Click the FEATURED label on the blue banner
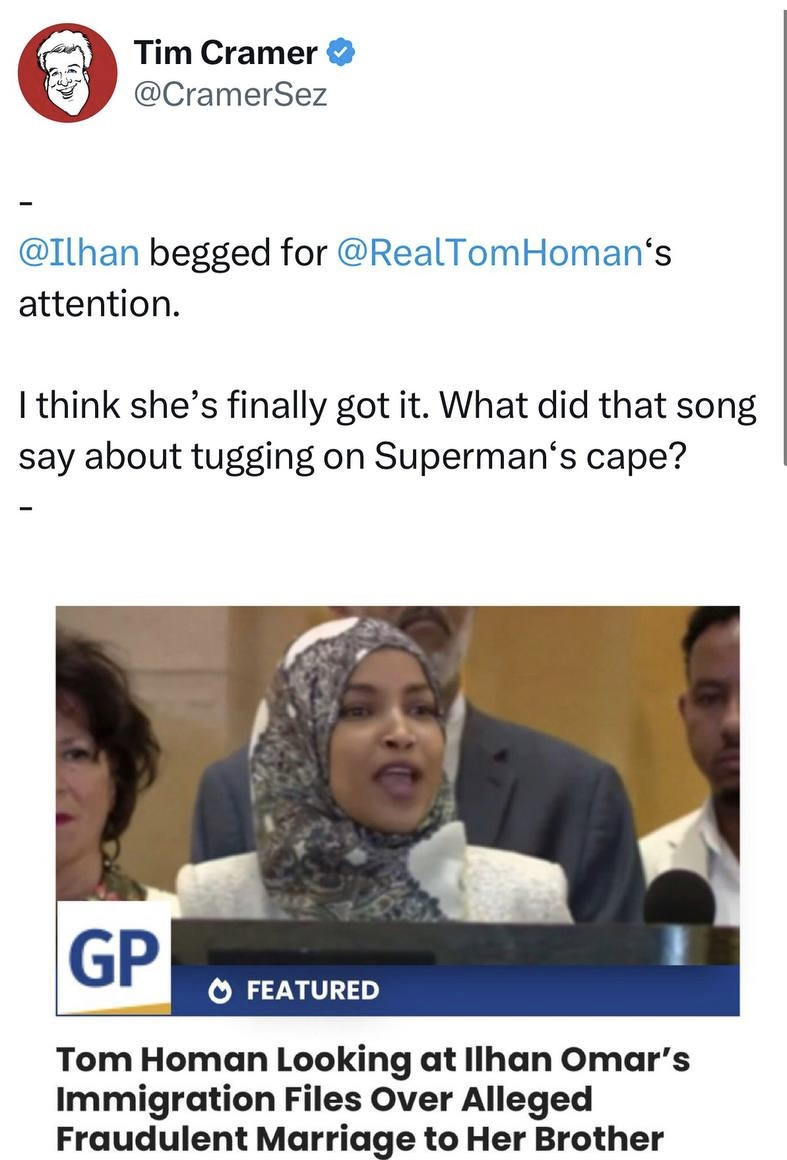Viewport: 787px width, 1160px height. (x=312, y=991)
